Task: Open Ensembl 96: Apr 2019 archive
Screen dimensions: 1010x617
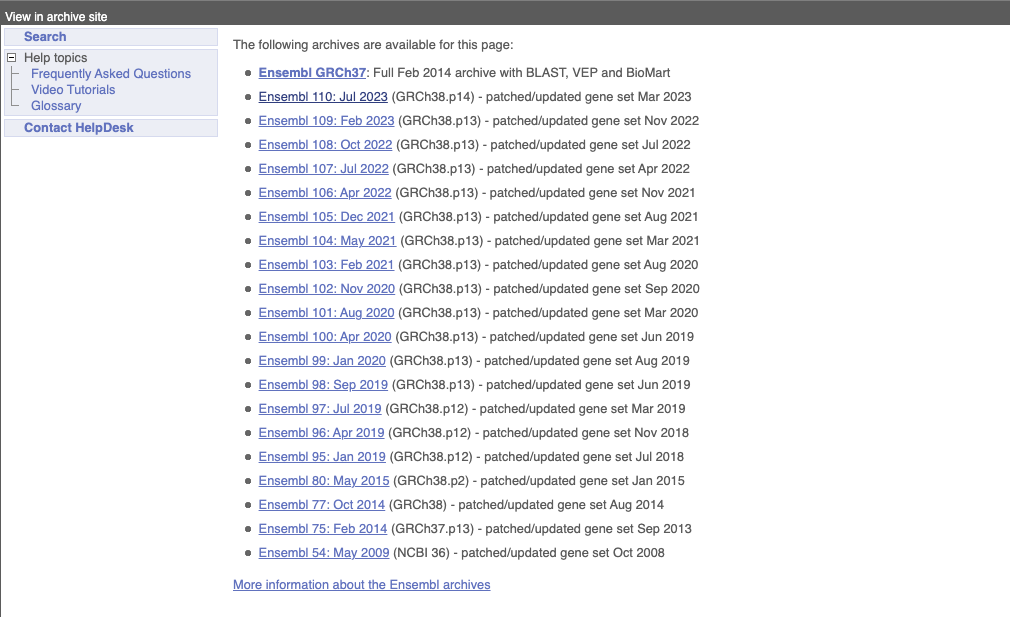Action: 321,433
